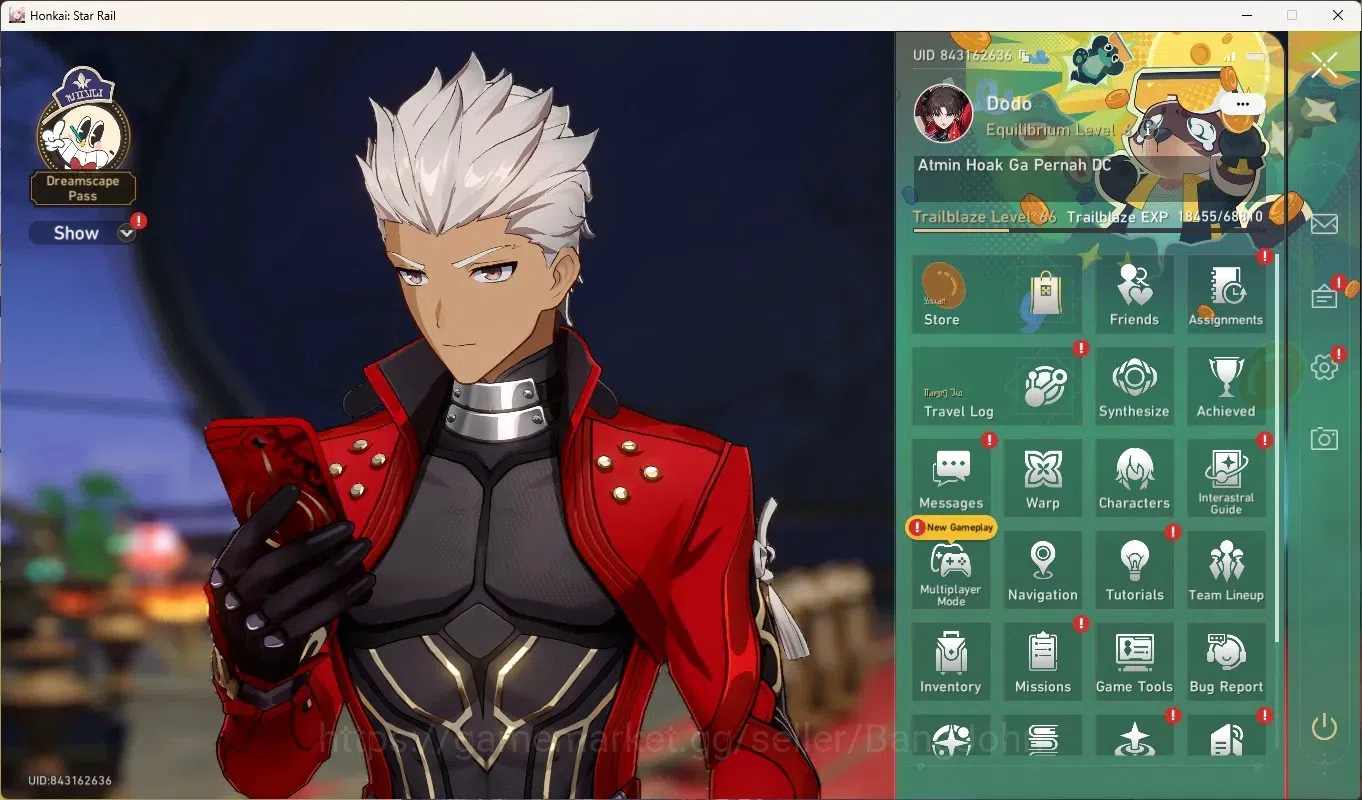Open the announcements board icon in the sidebar

[1324, 297]
